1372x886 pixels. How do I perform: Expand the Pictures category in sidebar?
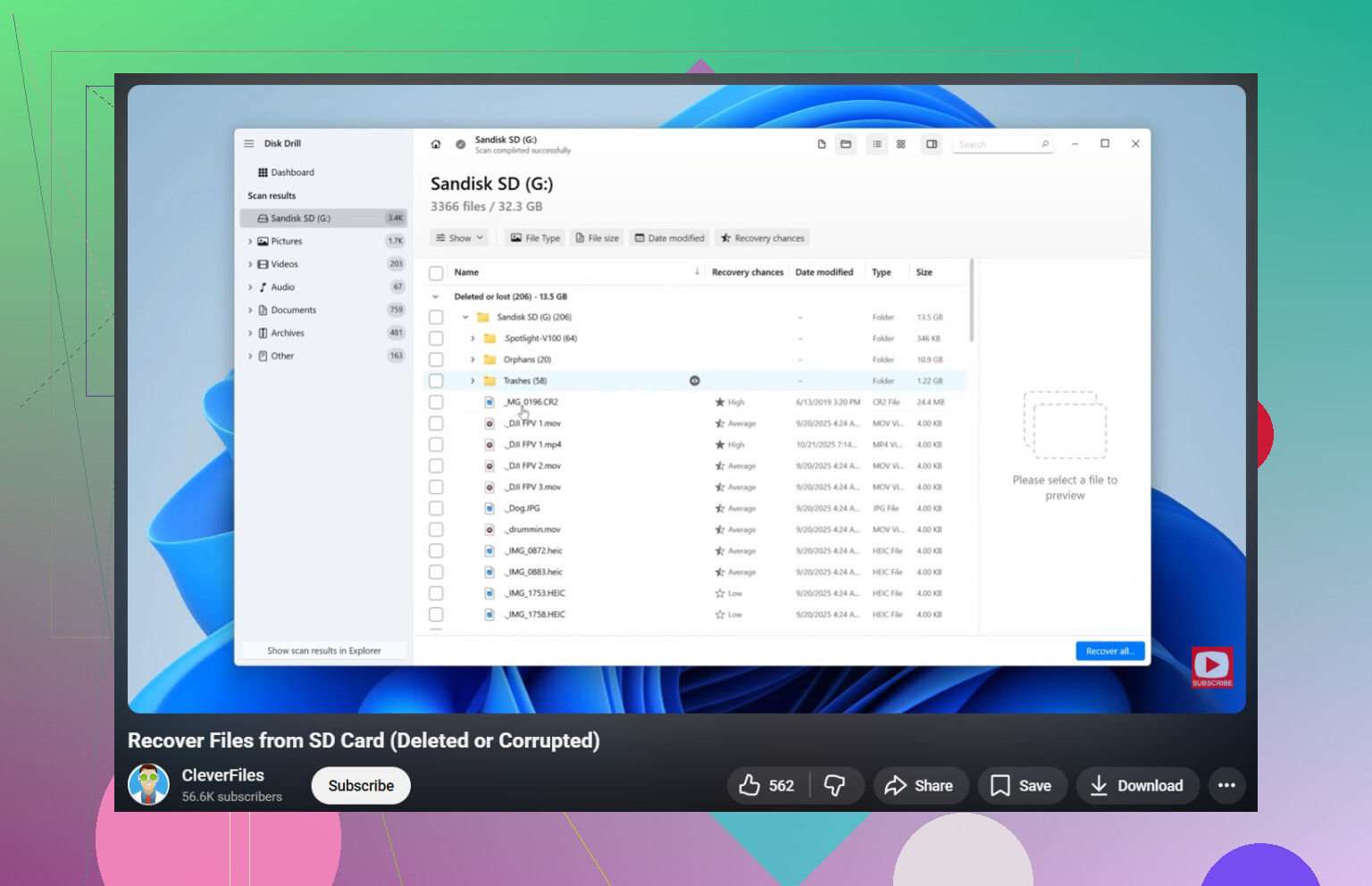click(x=250, y=241)
